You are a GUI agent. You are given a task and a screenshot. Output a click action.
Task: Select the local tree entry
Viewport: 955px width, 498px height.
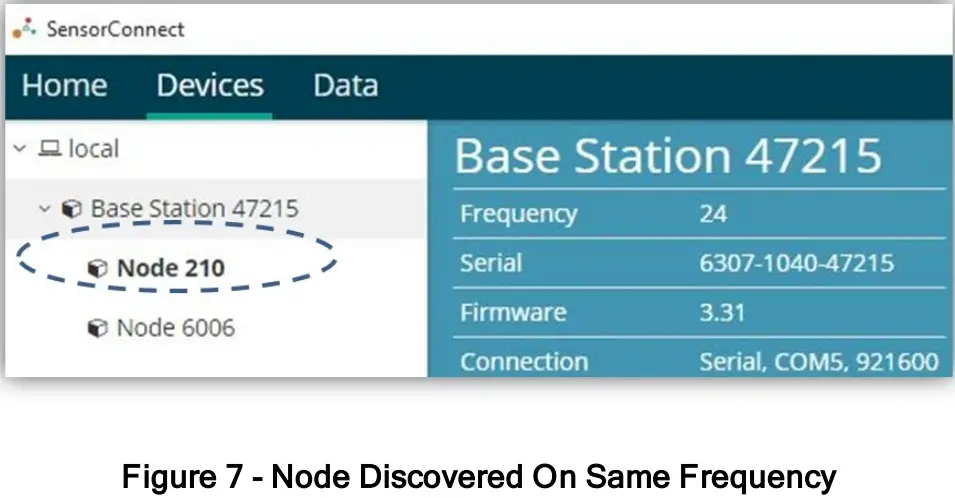click(x=93, y=149)
